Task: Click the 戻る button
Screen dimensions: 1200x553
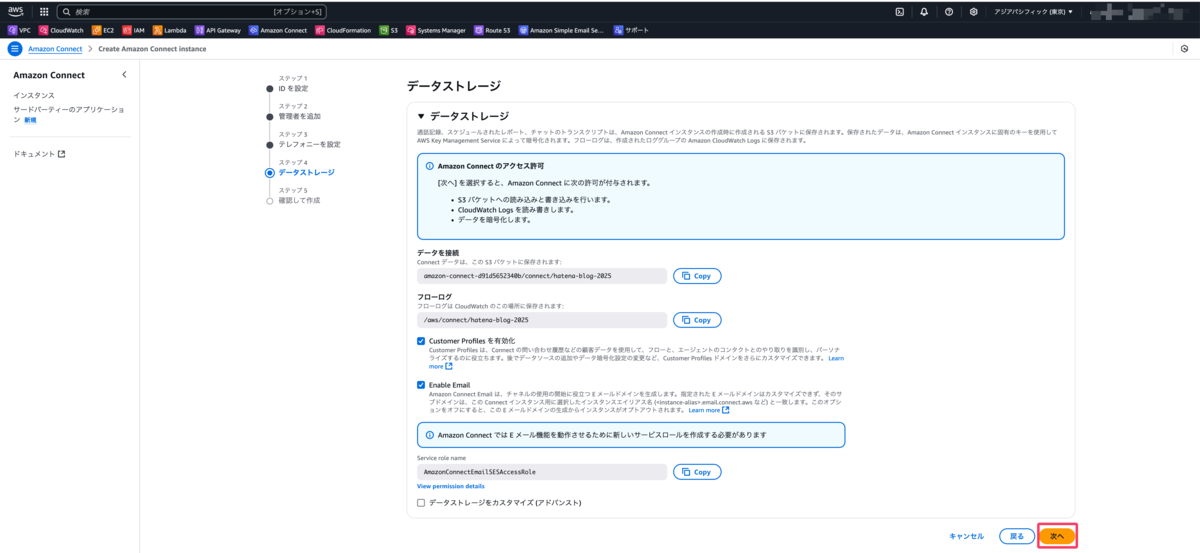Action: tap(1016, 536)
